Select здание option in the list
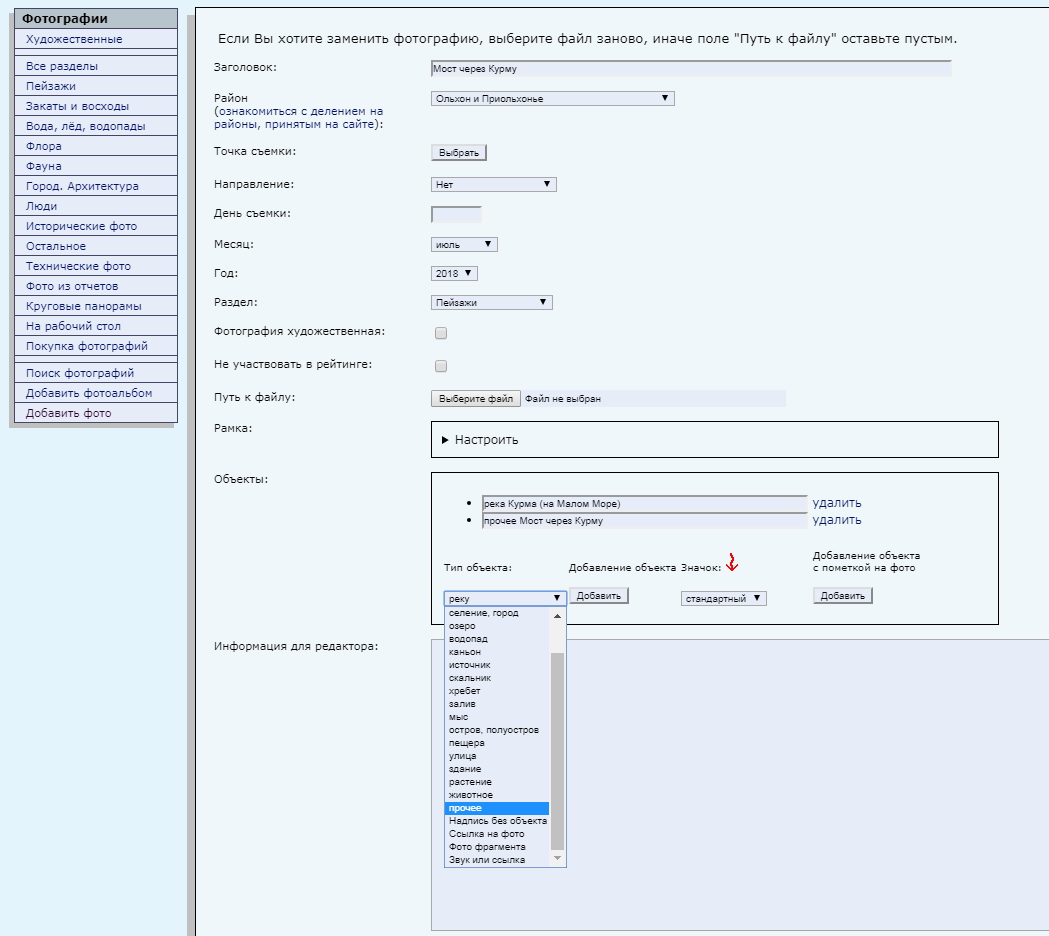Screen dimensions: 1049x936 click(497, 769)
